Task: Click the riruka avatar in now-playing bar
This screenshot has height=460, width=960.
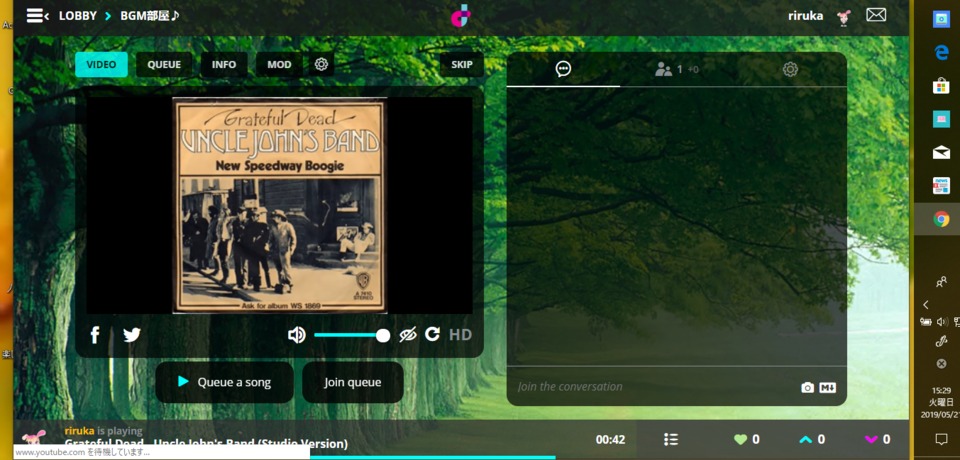Action: [x=34, y=437]
